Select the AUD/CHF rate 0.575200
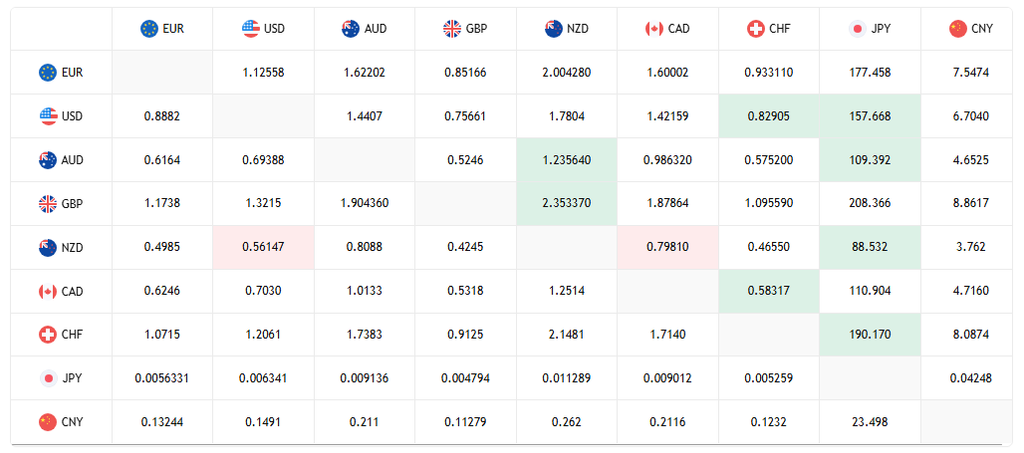Image resolution: width=1024 pixels, height=453 pixels. (x=769, y=160)
